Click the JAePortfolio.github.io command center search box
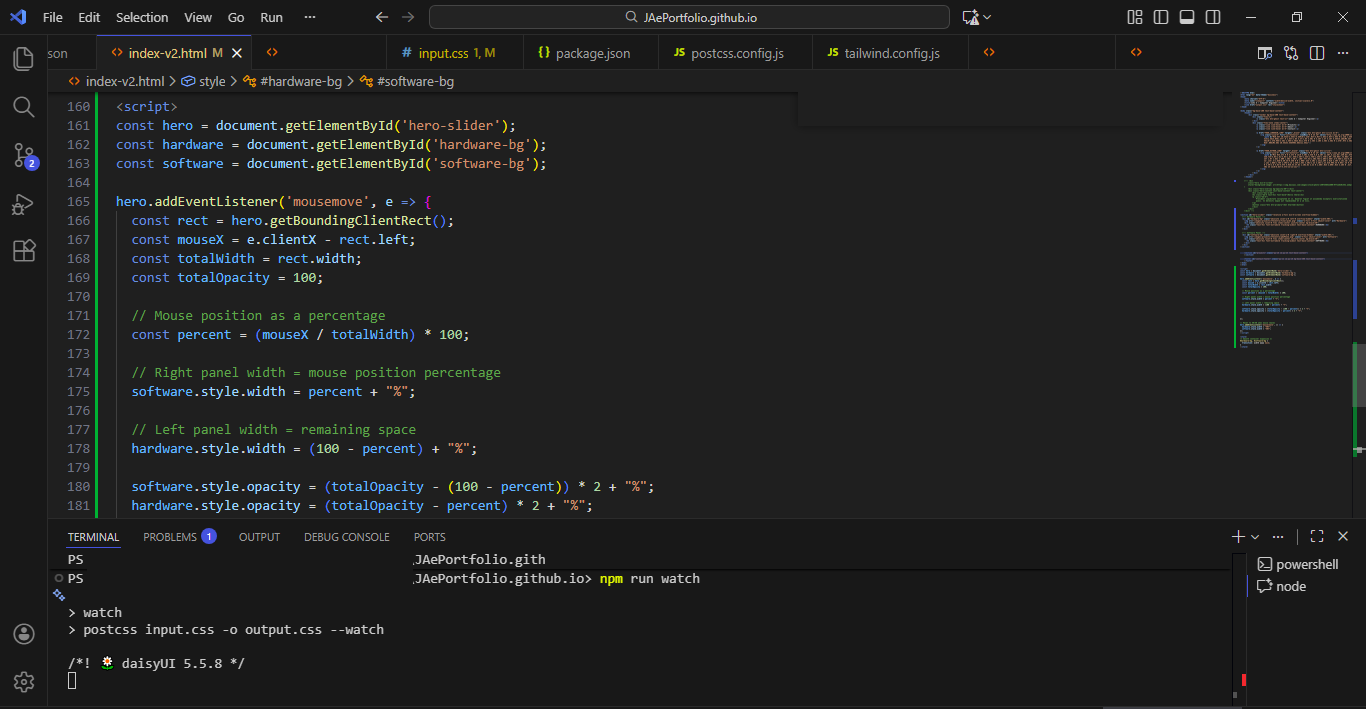 coord(689,17)
